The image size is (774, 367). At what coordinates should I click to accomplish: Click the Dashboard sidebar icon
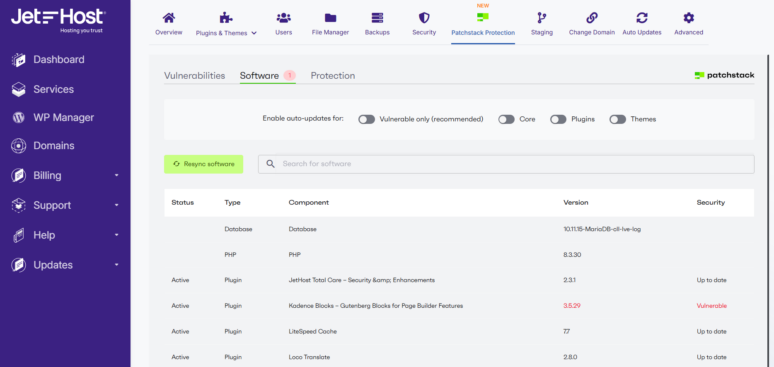click(x=18, y=60)
